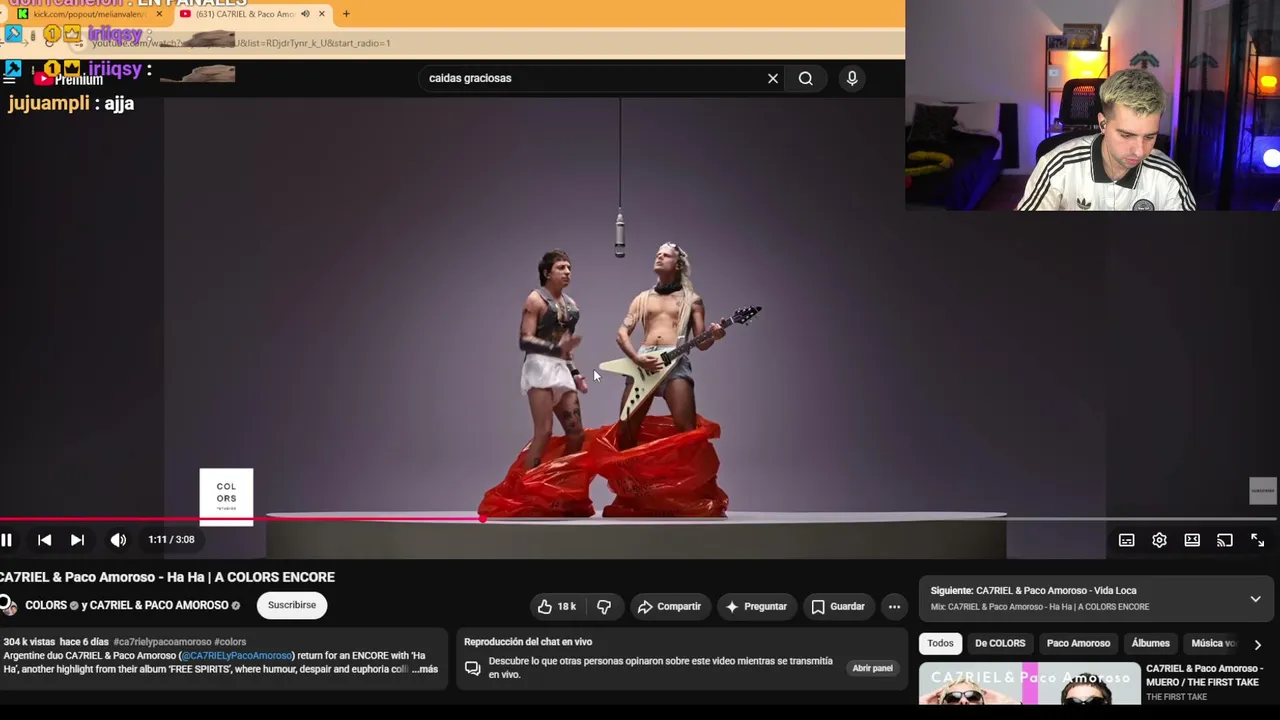Select the Todos filter chip

coord(940,643)
